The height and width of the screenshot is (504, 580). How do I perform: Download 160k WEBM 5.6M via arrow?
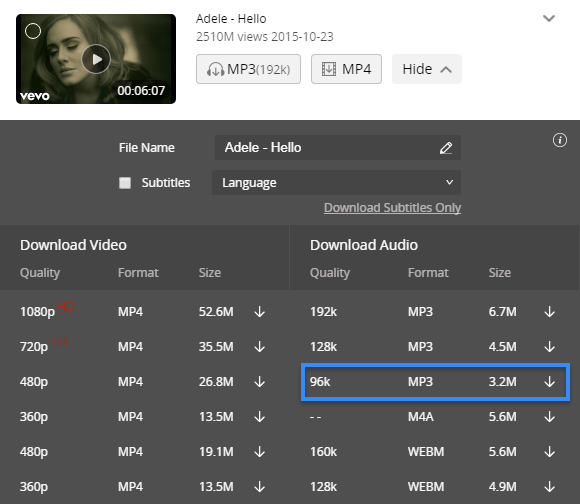pos(550,452)
